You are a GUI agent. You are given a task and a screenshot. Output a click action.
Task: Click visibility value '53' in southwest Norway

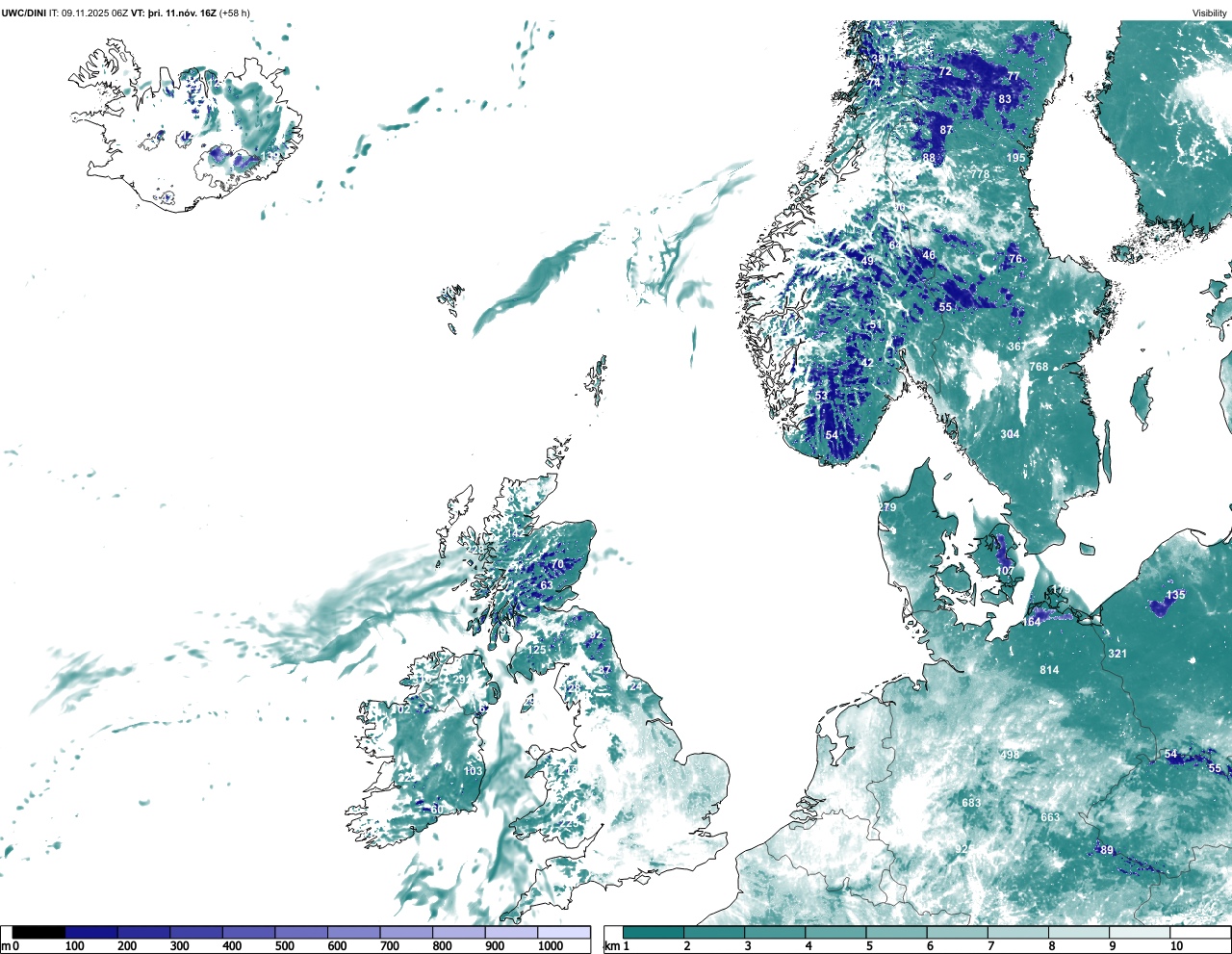821,396
